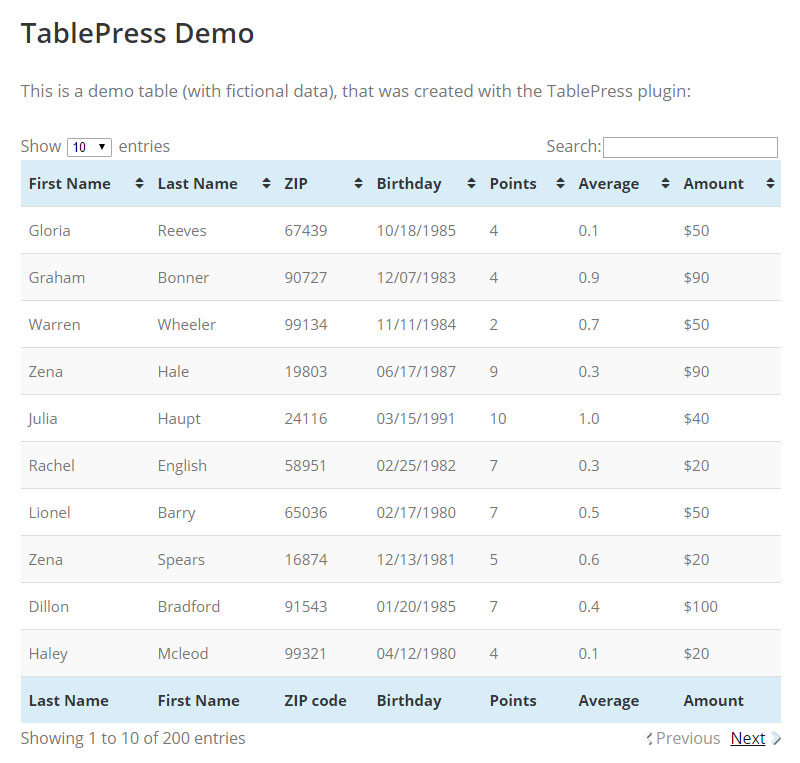Select the Gloria Reeves table row
The height and width of the screenshot is (763, 800).
[401, 230]
